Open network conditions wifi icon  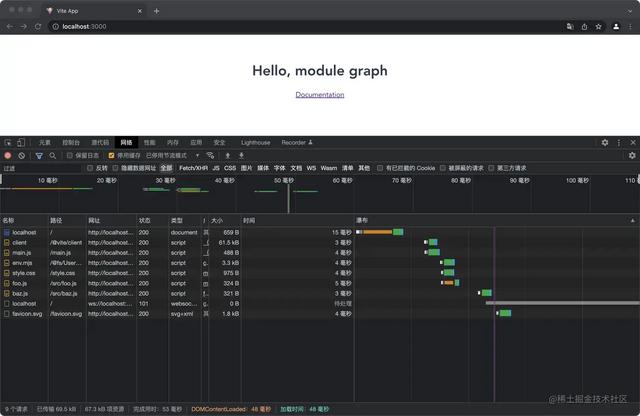(210, 156)
